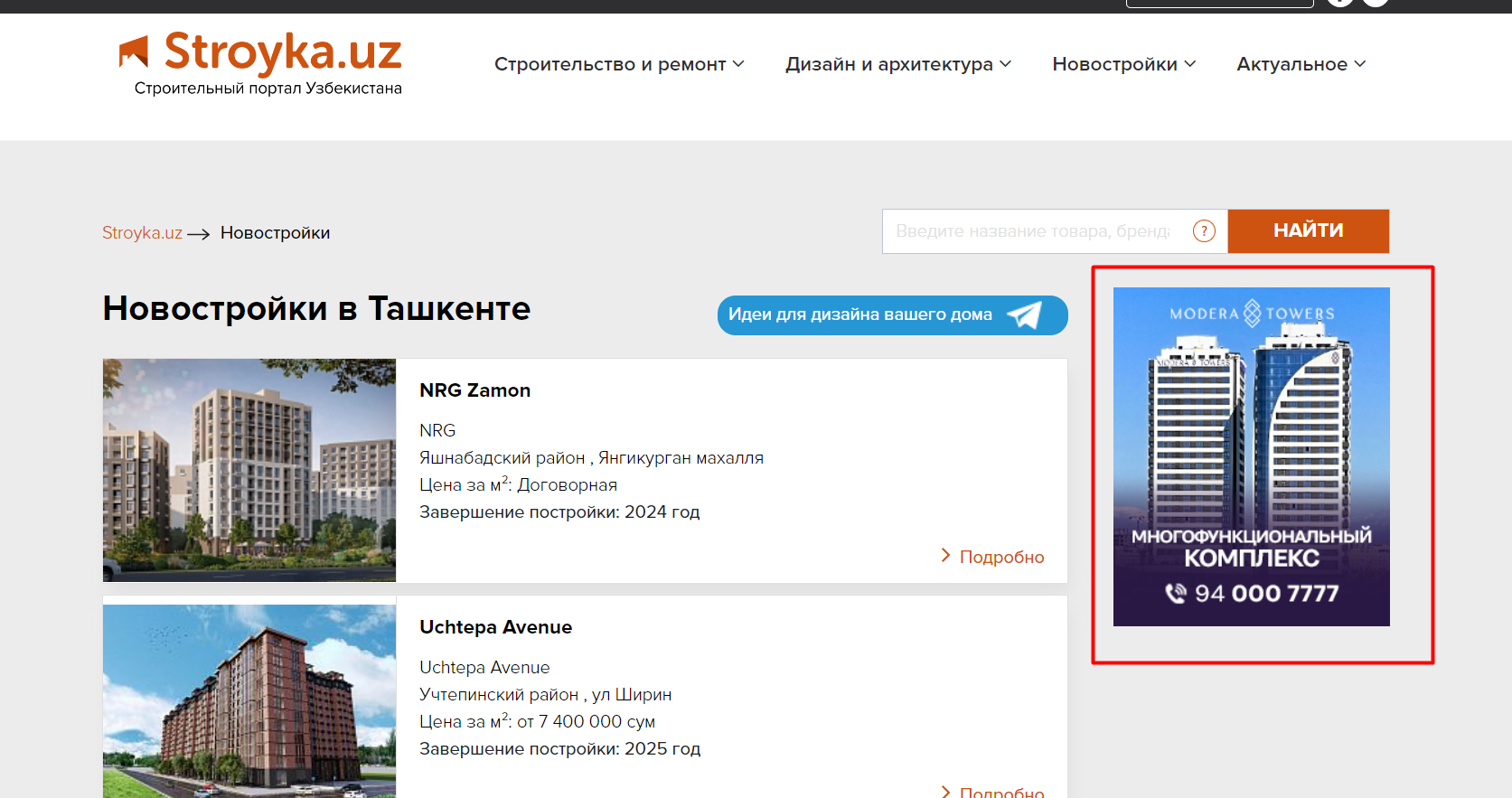Viewport: 1512px width, 798px height.
Task: Open the NRG Zamon listing title
Action: point(474,390)
